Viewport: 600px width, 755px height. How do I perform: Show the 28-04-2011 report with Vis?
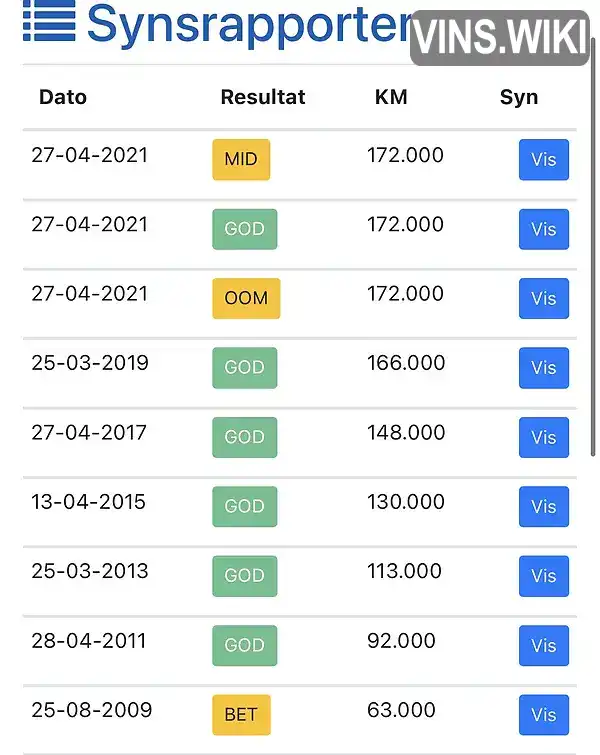tap(544, 645)
